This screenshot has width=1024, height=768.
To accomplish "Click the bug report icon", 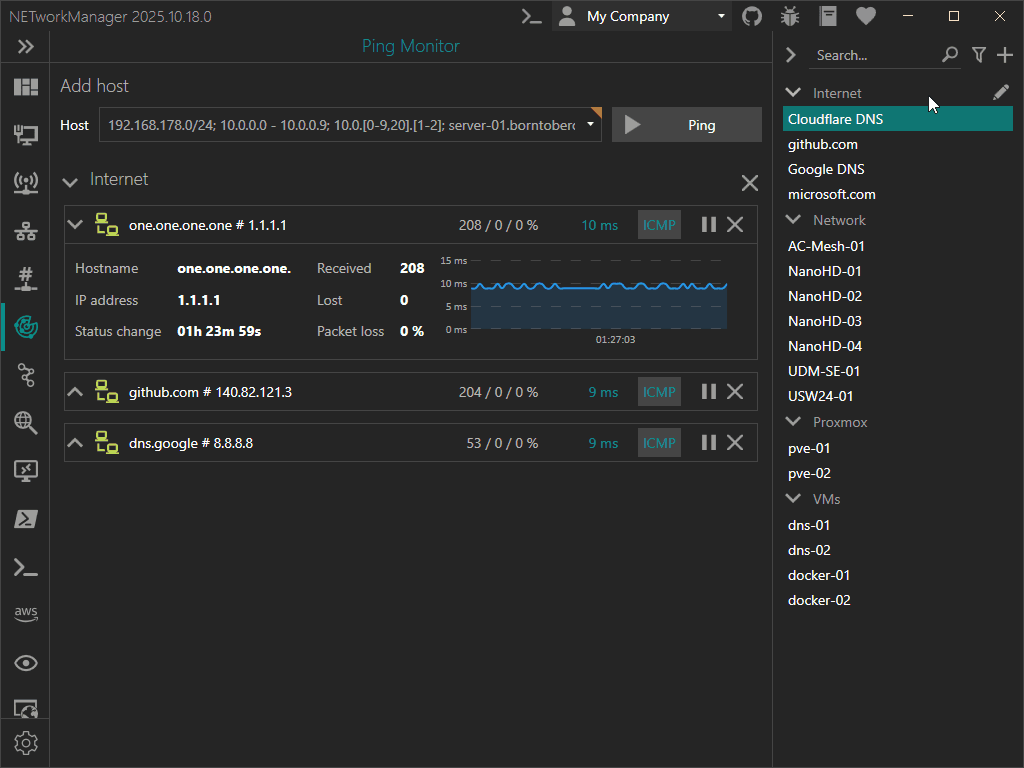I will 790,16.
